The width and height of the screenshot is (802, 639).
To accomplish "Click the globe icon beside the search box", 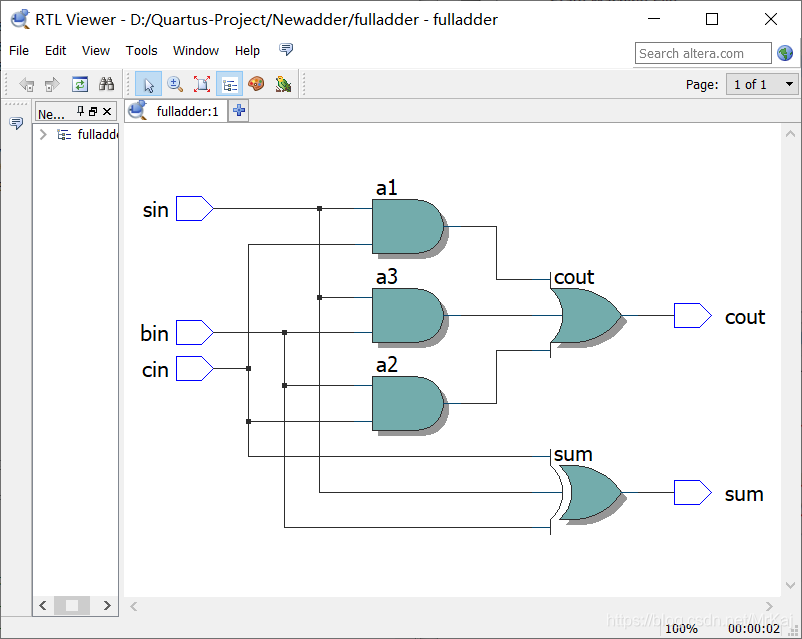I will point(785,53).
